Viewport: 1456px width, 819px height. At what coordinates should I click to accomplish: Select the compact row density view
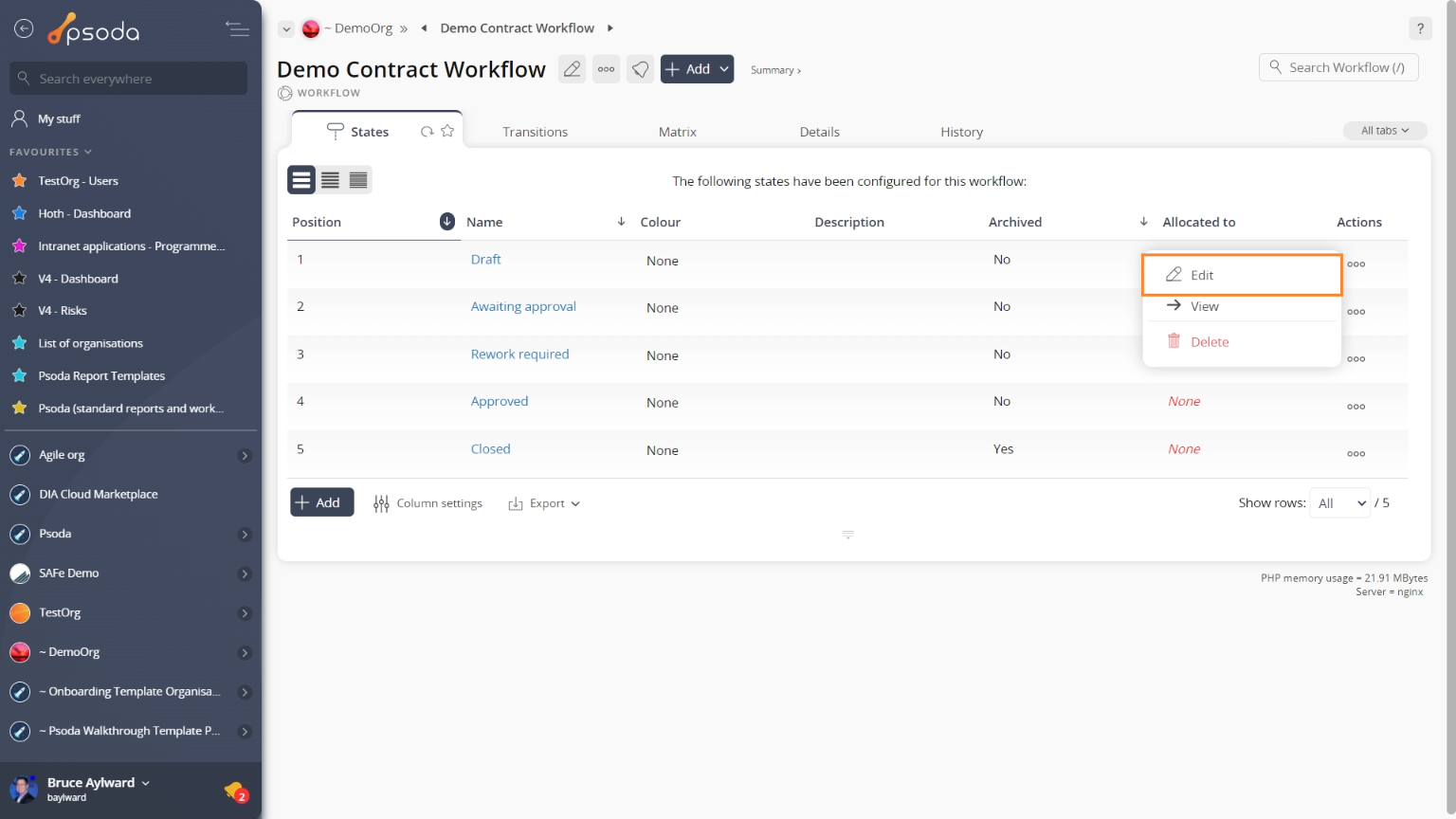pos(358,180)
